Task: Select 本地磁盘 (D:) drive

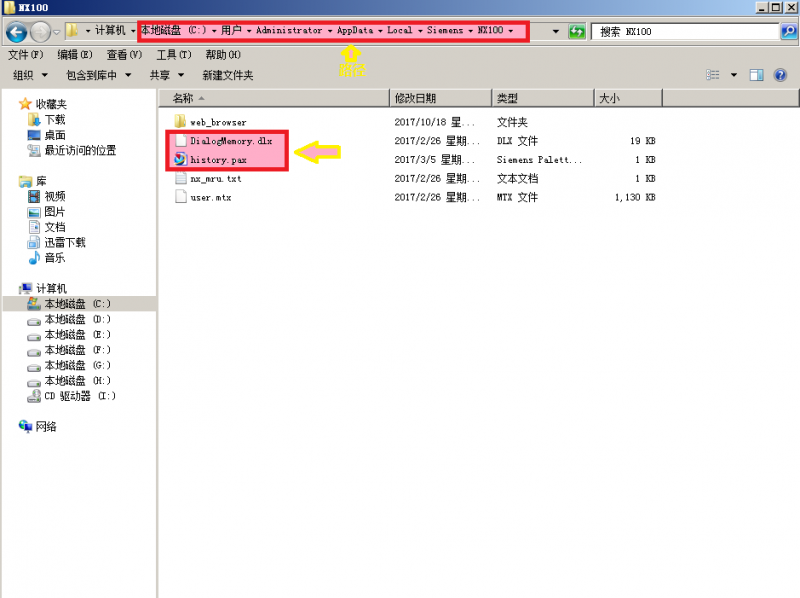Action: click(x=78, y=319)
